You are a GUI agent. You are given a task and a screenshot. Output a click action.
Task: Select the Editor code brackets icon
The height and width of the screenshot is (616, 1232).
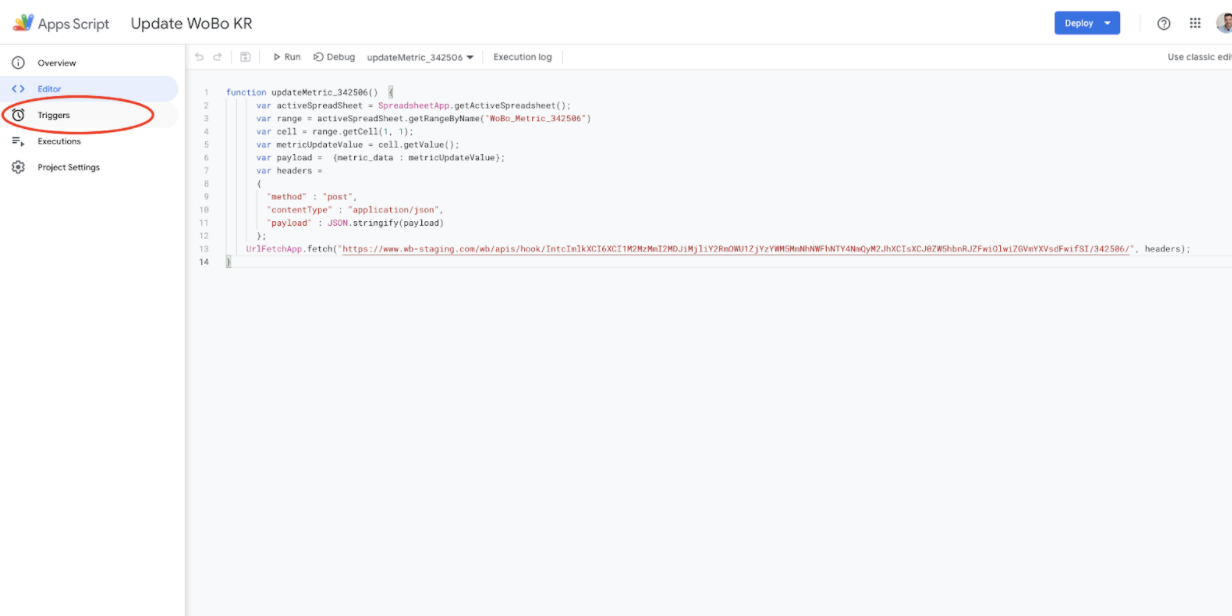pos(18,89)
